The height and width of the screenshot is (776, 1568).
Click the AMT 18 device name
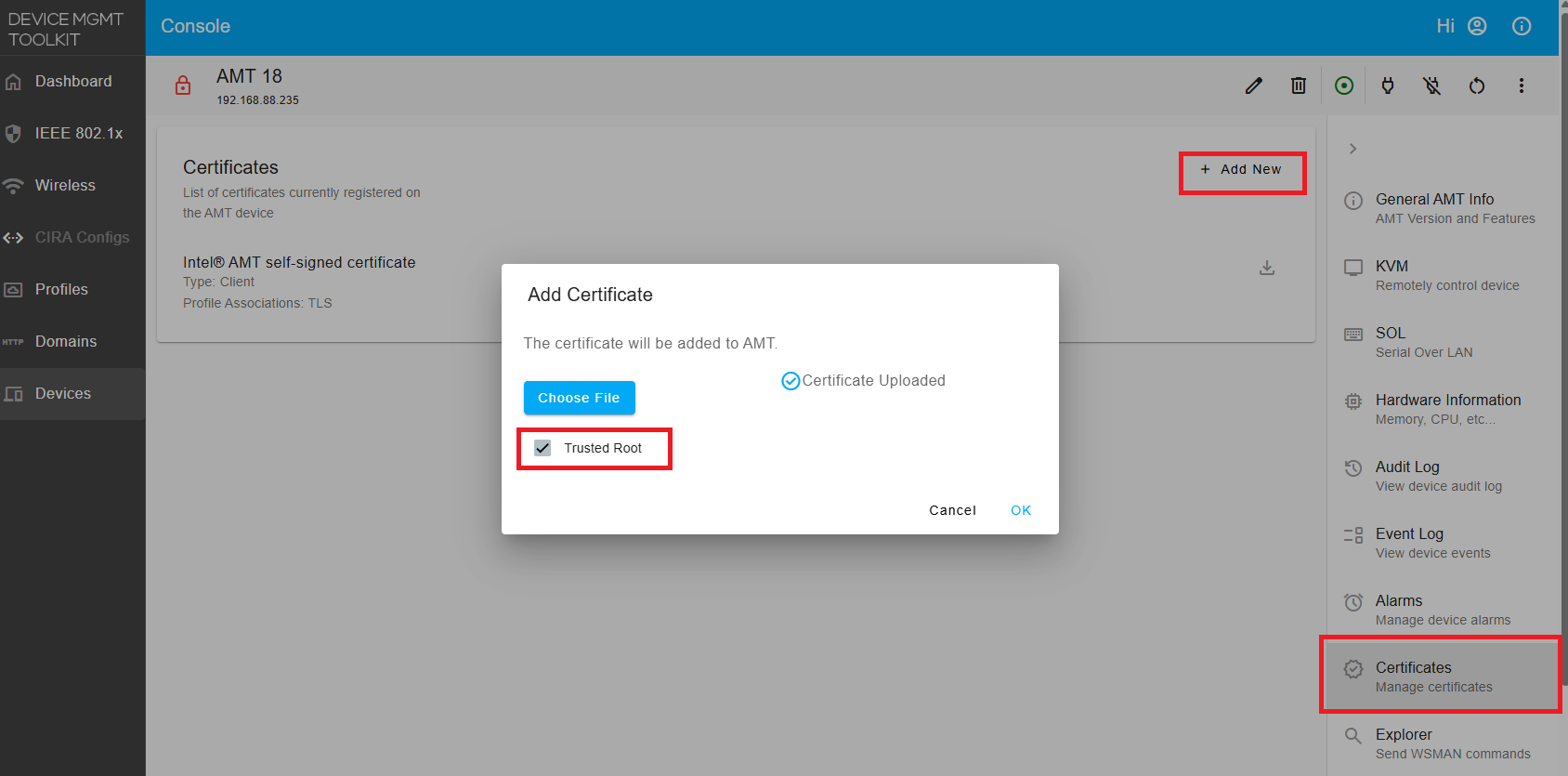[249, 76]
